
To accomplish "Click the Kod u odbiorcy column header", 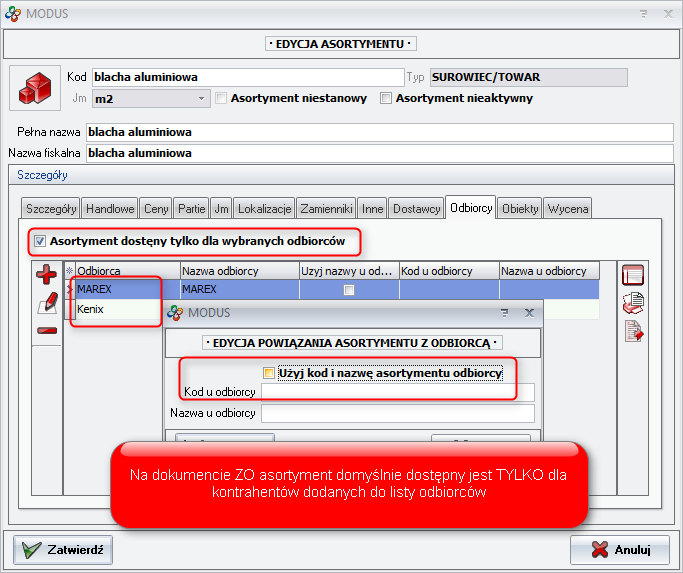I will [x=449, y=271].
